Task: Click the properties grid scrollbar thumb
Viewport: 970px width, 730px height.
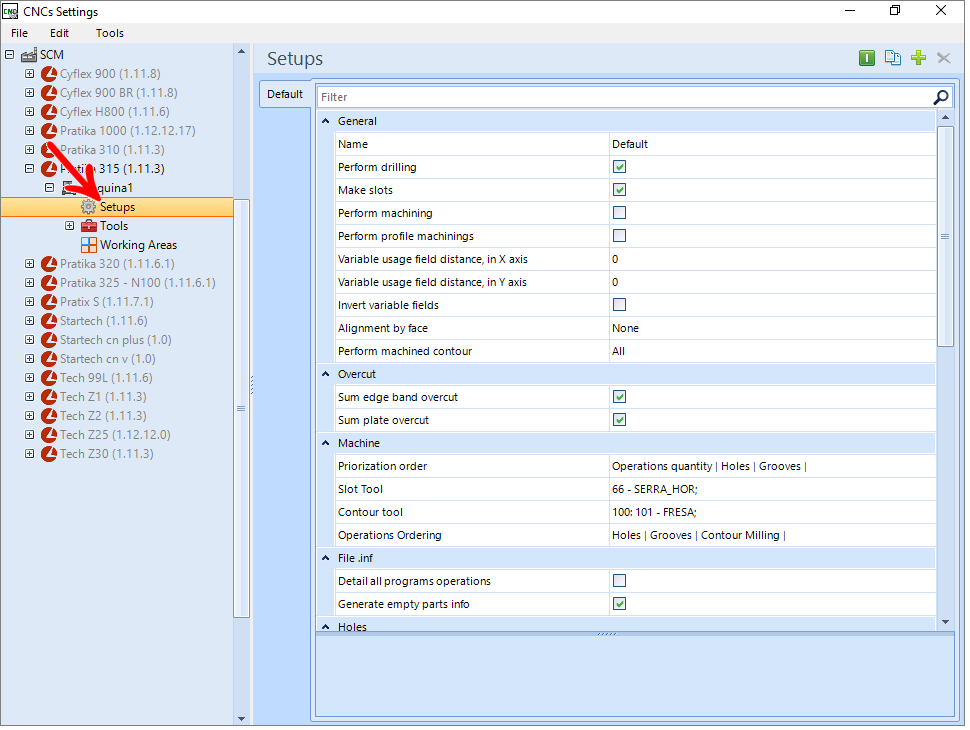Action: (x=945, y=236)
